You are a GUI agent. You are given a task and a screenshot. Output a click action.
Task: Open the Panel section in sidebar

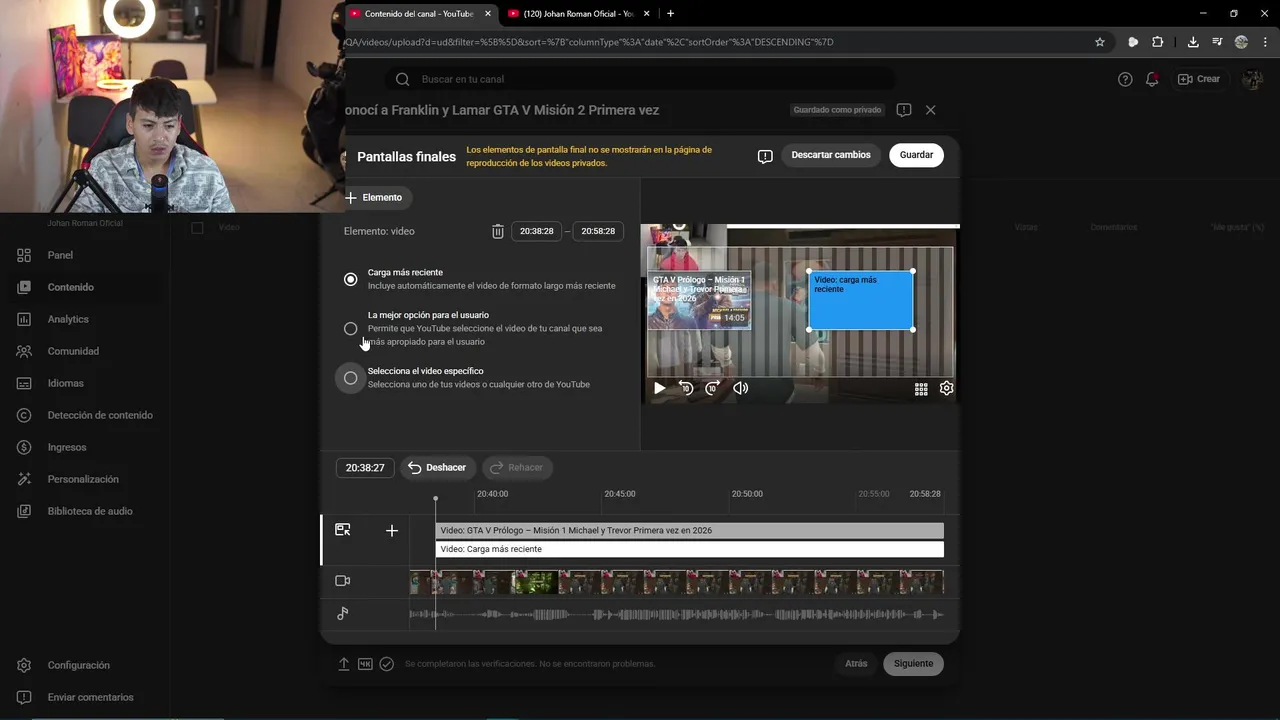(60, 255)
